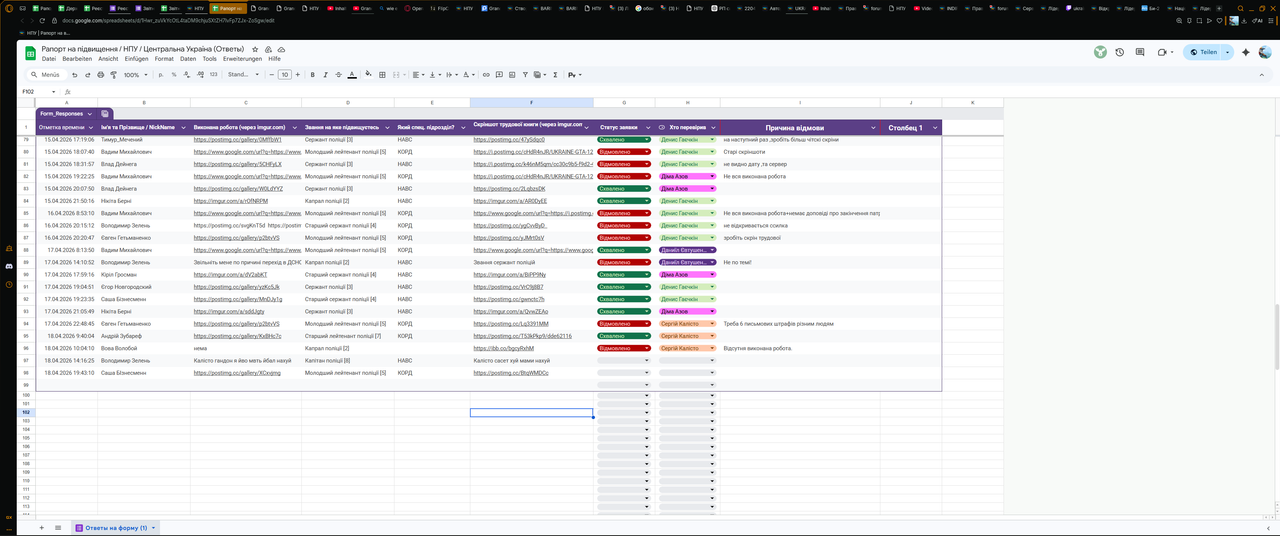Click the font size input box
Image resolution: width=1280 pixels, height=536 pixels.
pos(285,75)
